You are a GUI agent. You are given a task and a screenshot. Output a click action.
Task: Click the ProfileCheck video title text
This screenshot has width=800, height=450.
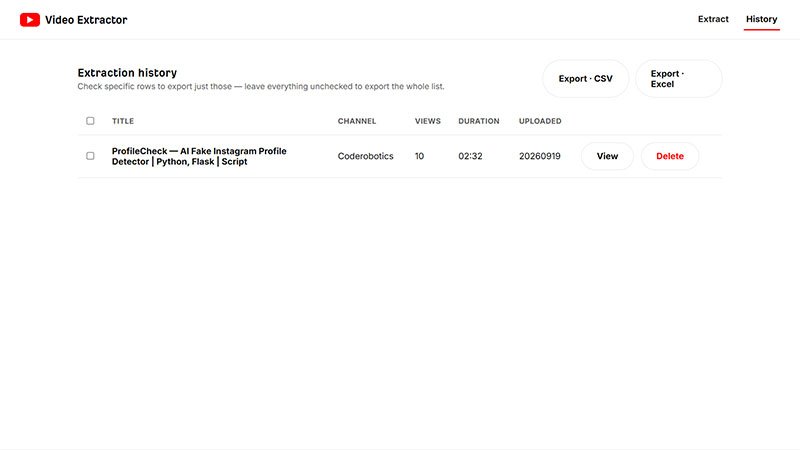pyautogui.click(x=199, y=156)
